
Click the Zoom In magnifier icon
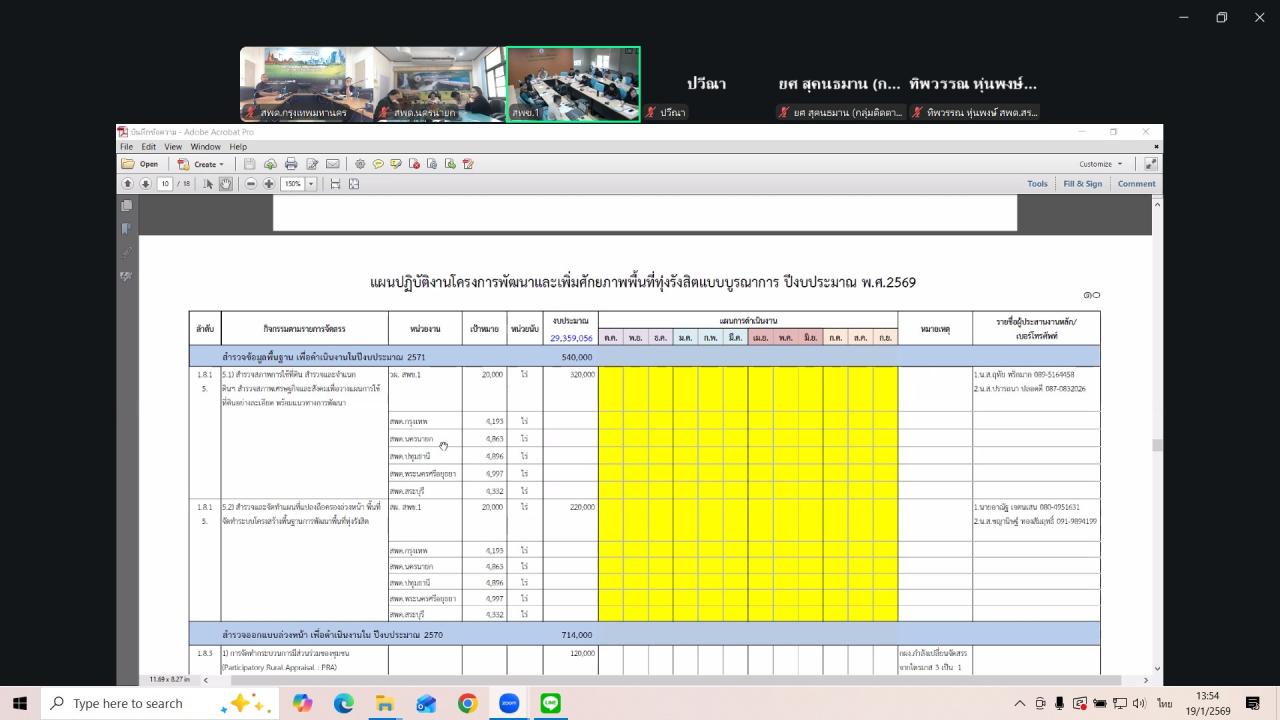pos(268,183)
